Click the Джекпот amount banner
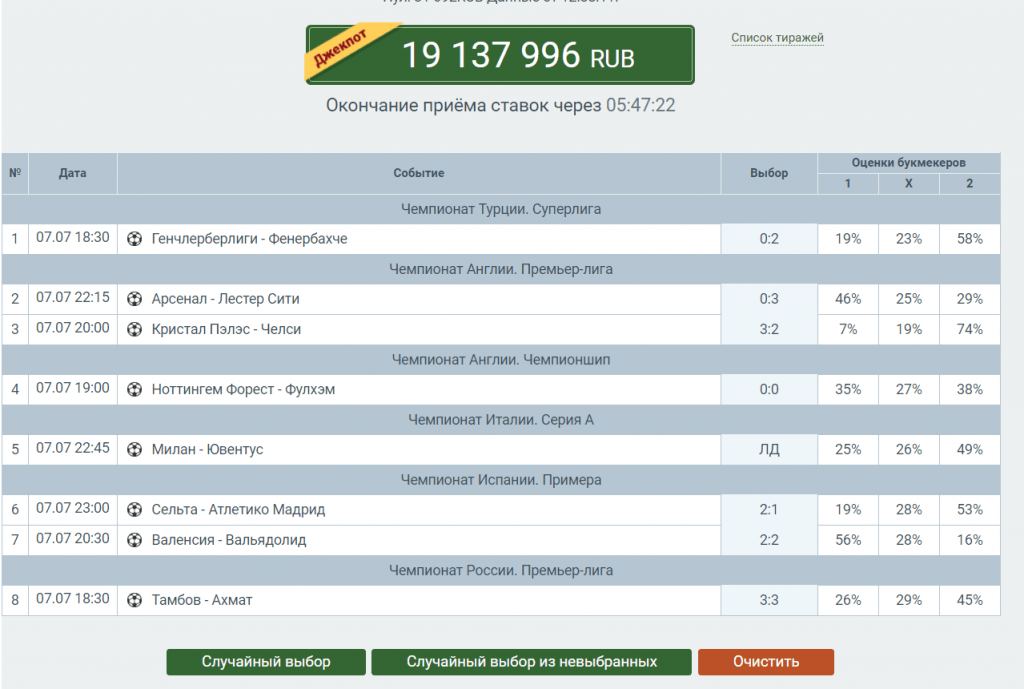The height and width of the screenshot is (689, 1024). (500, 55)
